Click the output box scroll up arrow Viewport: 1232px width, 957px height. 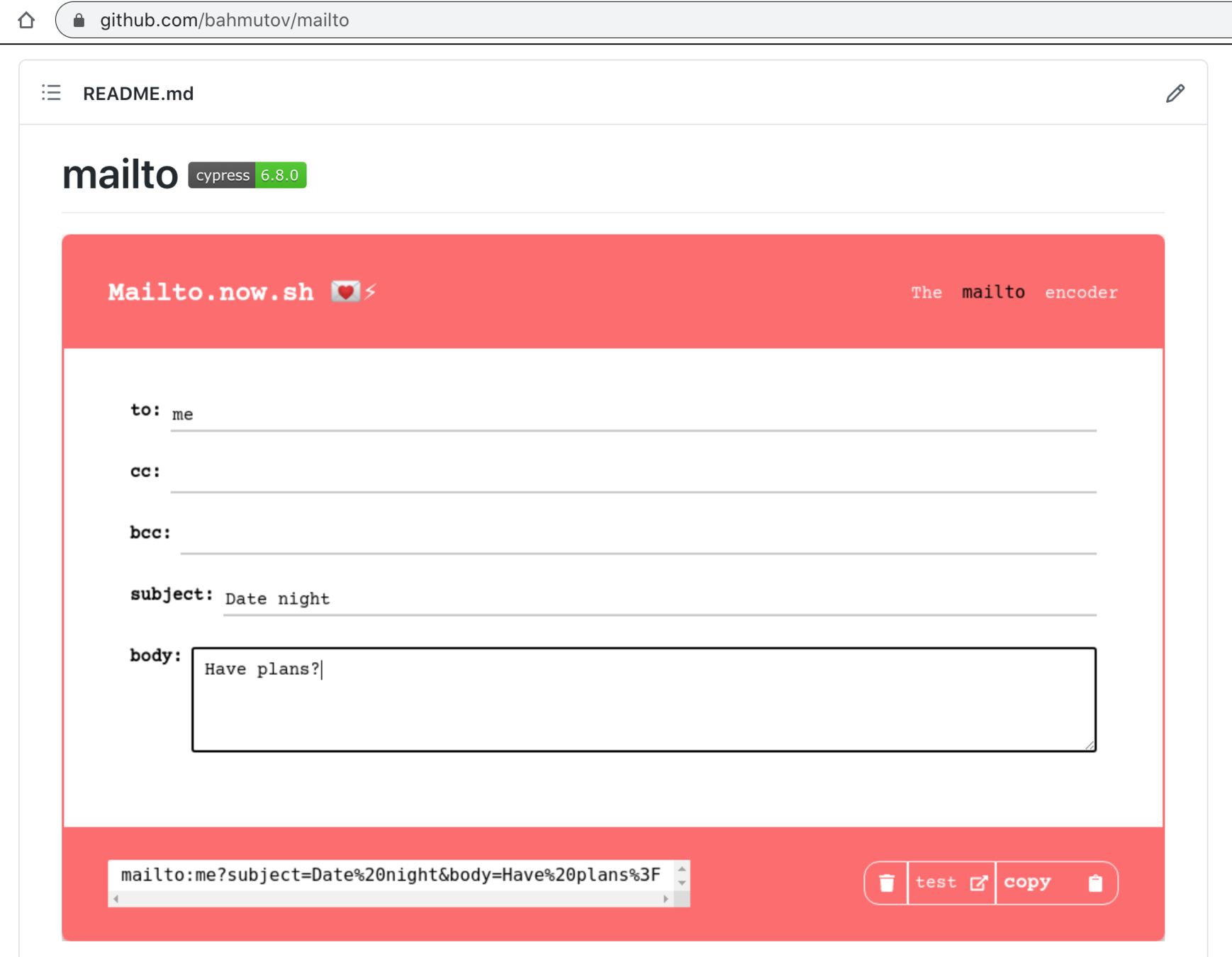[682, 868]
